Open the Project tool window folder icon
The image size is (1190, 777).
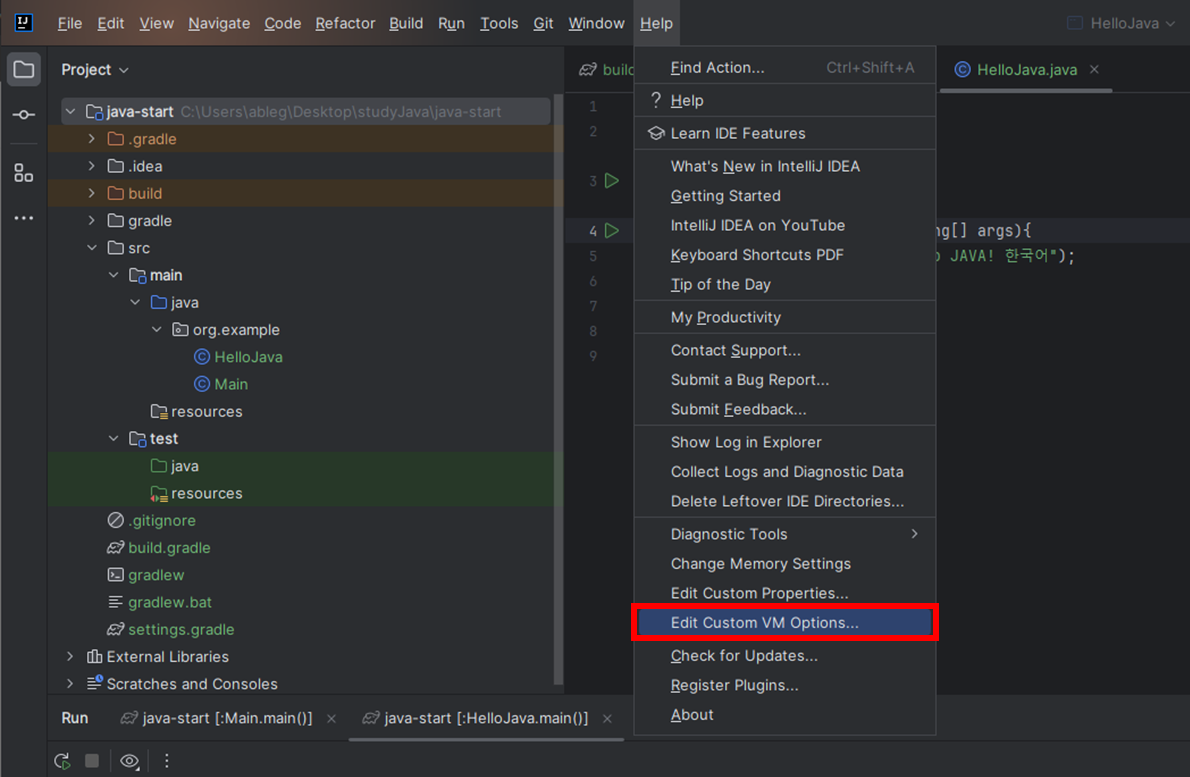tap(24, 70)
